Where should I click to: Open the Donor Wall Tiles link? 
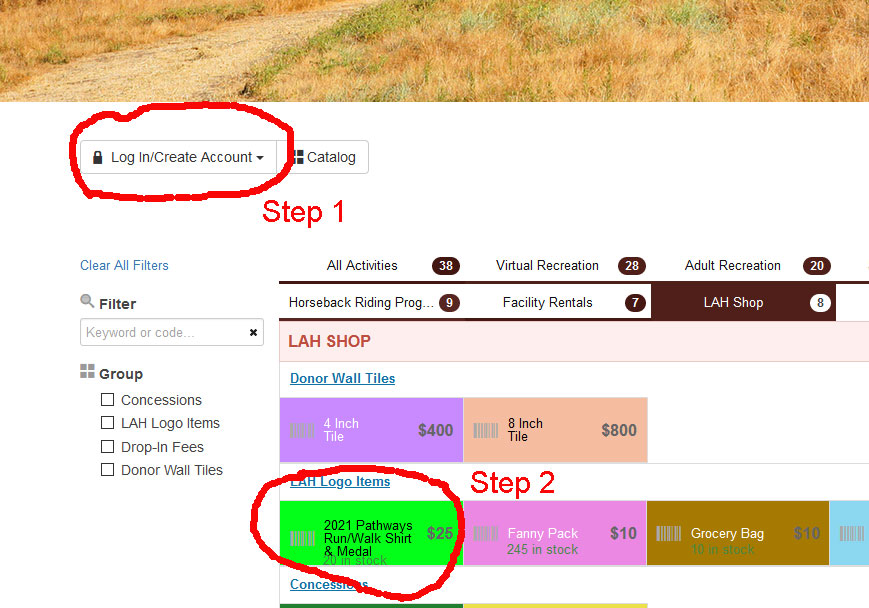[342, 378]
